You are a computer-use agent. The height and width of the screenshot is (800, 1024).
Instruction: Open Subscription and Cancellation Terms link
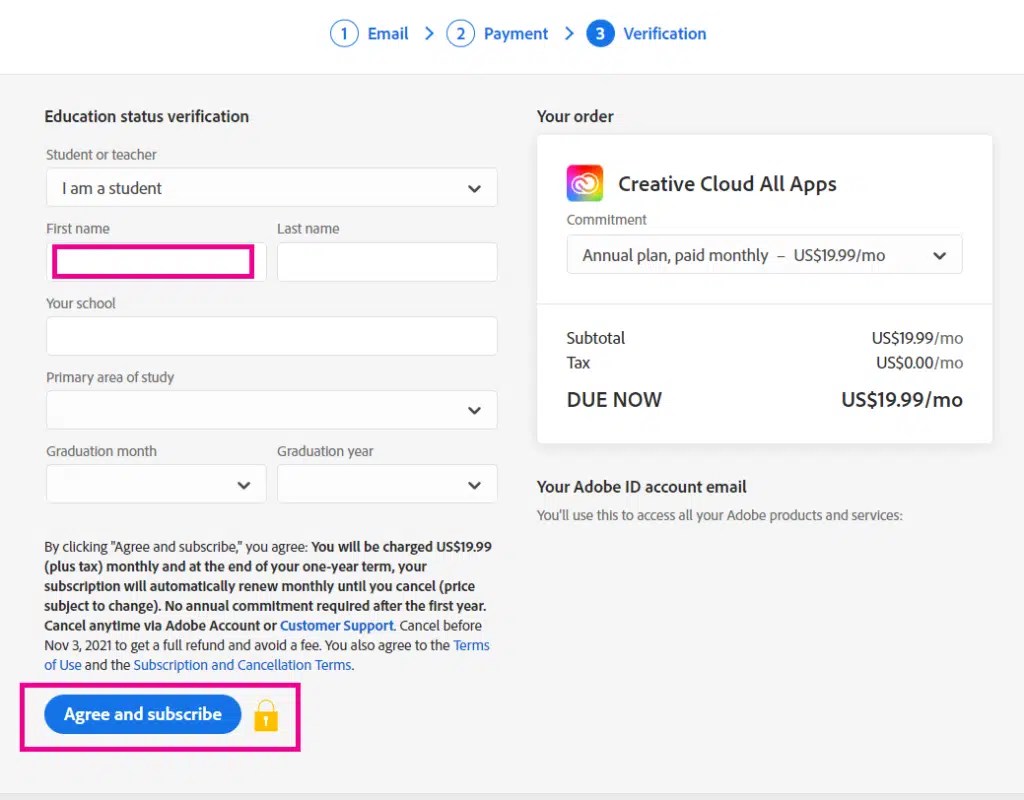click(242, 664)
